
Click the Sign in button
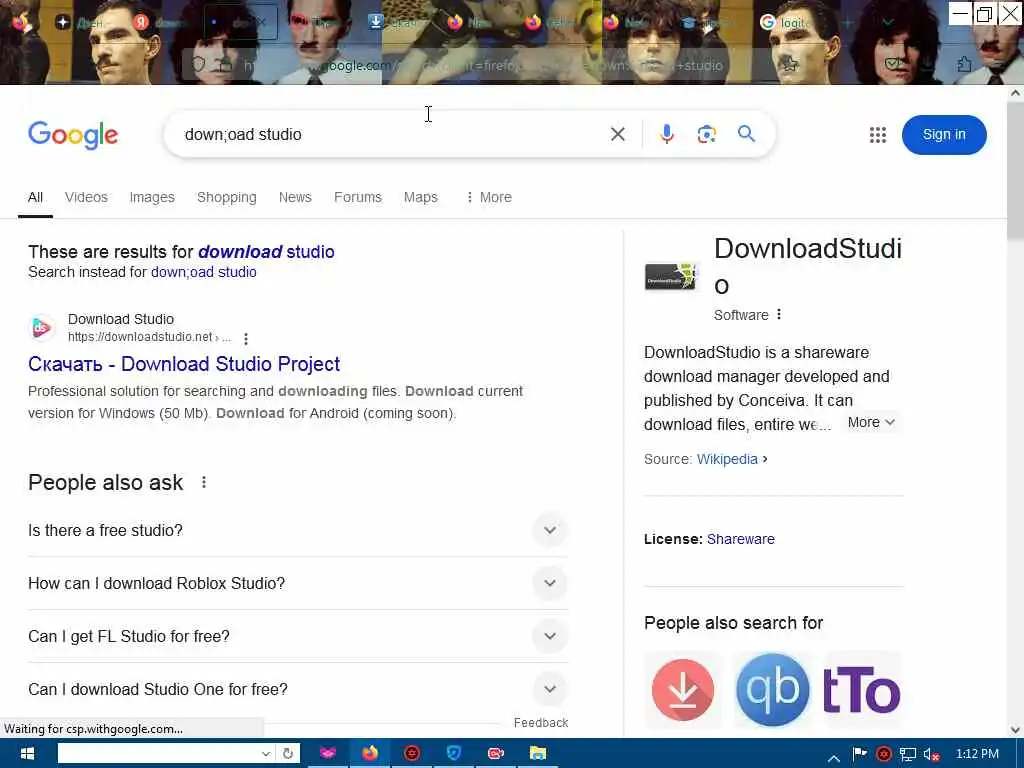click(944, 135)
